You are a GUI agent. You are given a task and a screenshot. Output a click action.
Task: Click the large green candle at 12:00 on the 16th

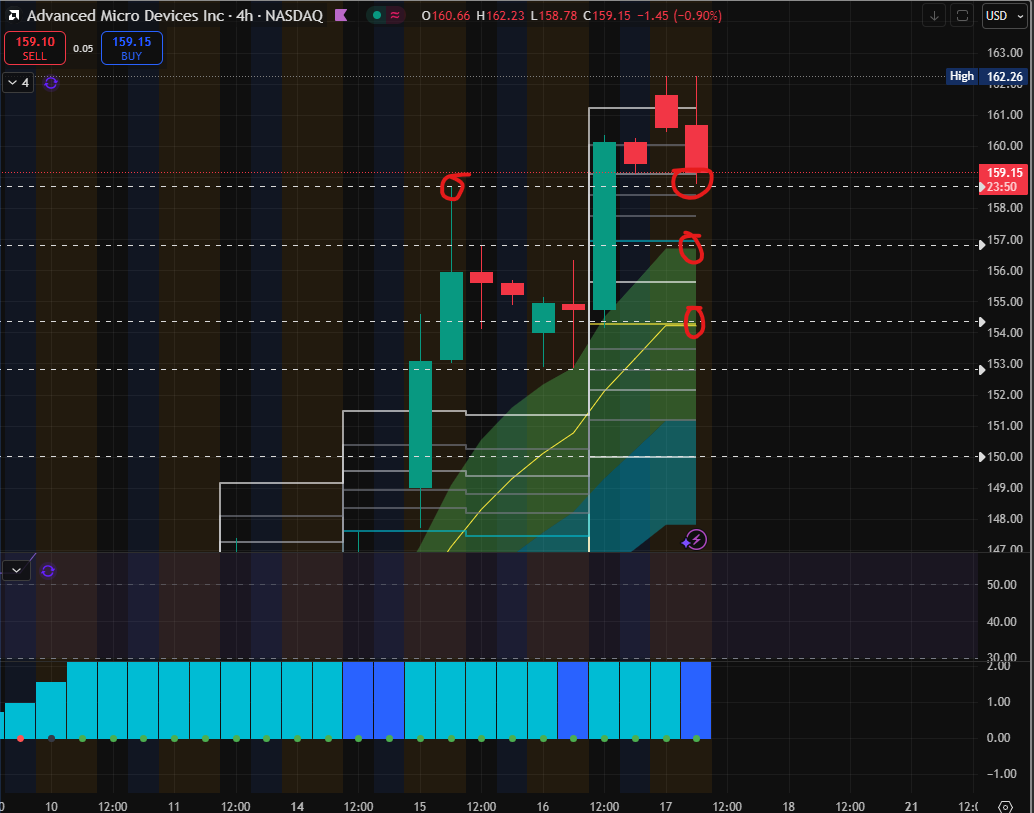(604, 226)
